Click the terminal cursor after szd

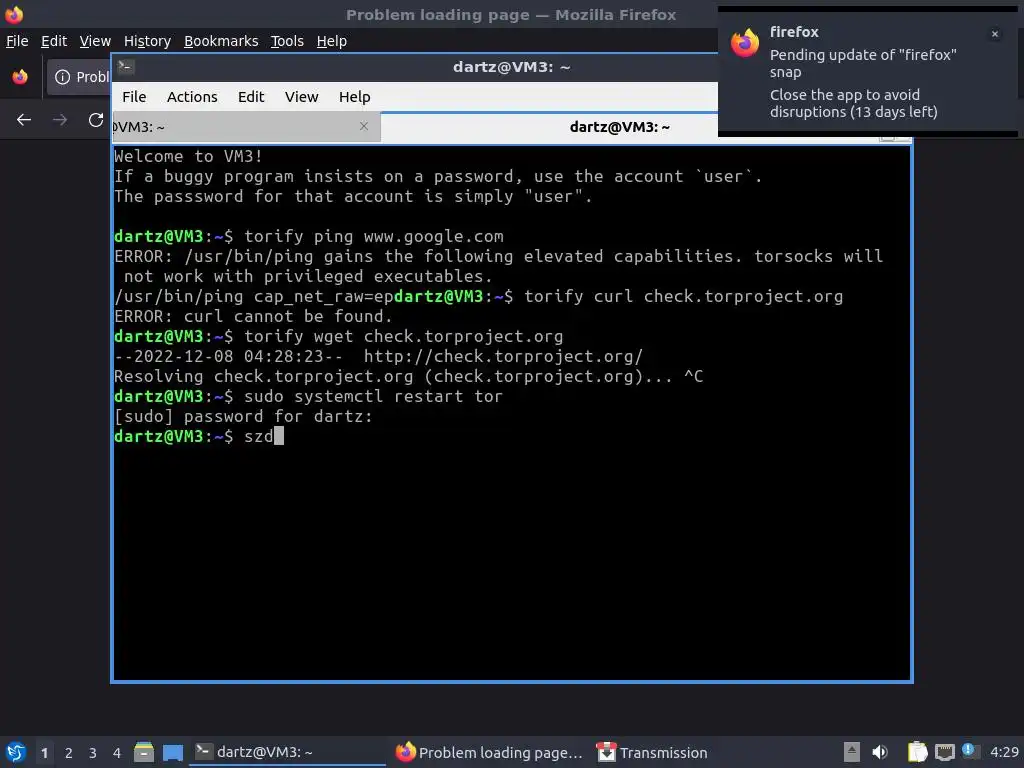click(279, 436)
